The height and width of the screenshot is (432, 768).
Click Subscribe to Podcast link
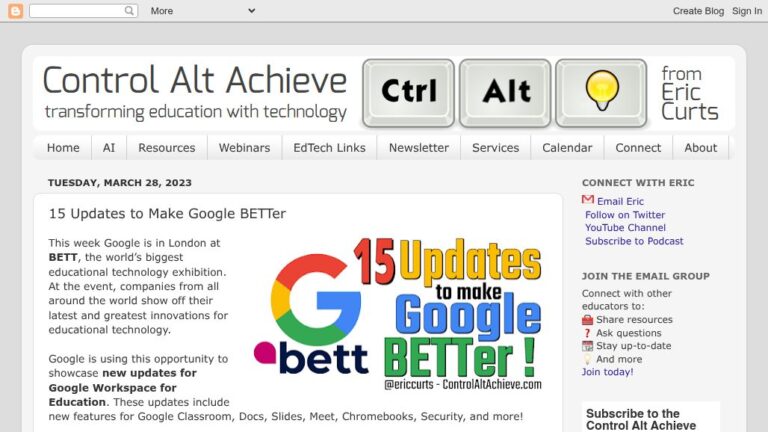point(634,241)
